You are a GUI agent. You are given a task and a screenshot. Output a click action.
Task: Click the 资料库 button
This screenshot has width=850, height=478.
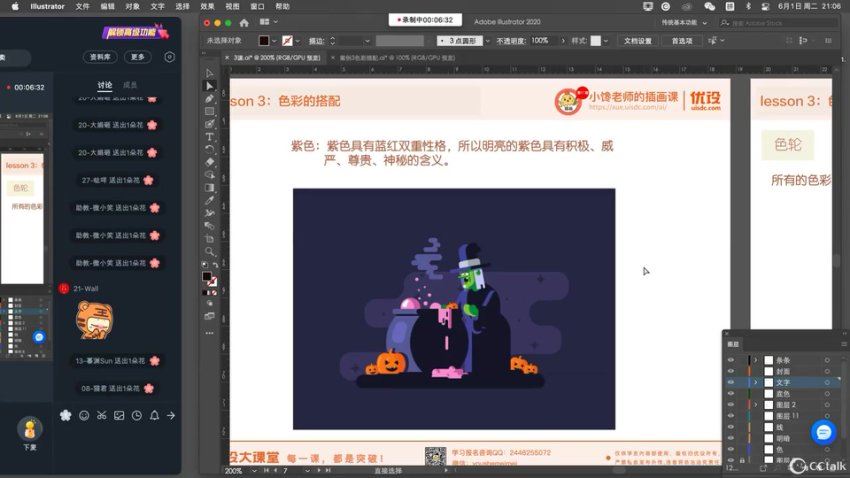pos(100,57)
